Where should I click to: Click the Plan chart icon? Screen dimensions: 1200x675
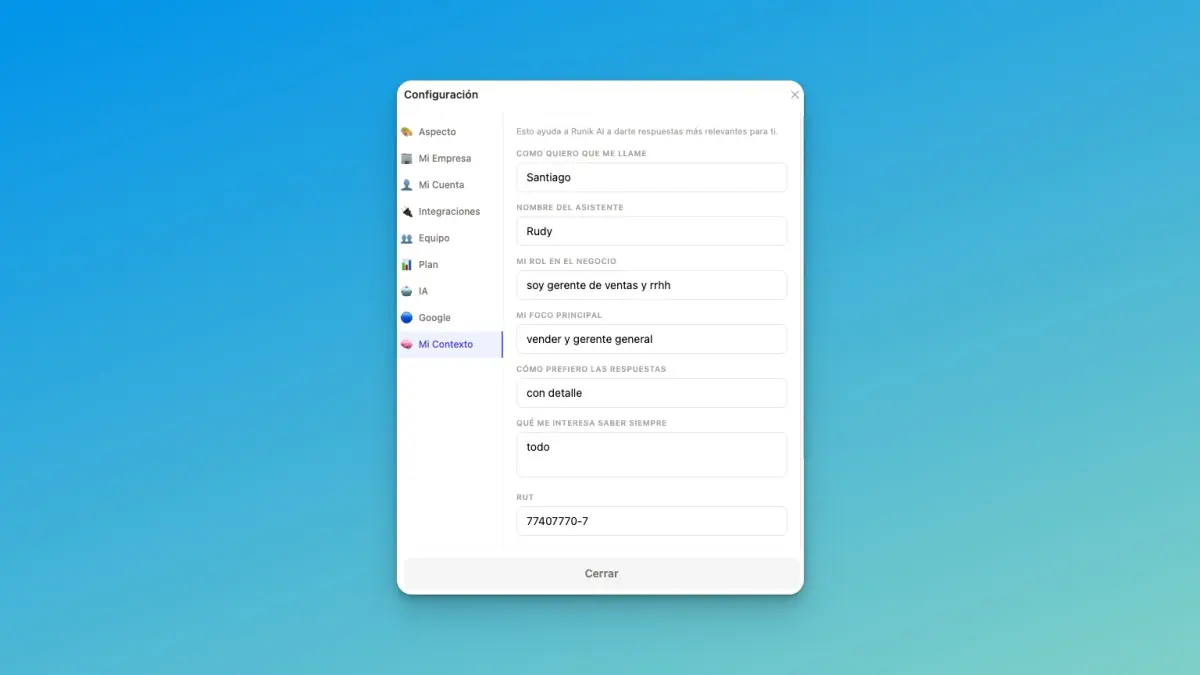[407, 265]
